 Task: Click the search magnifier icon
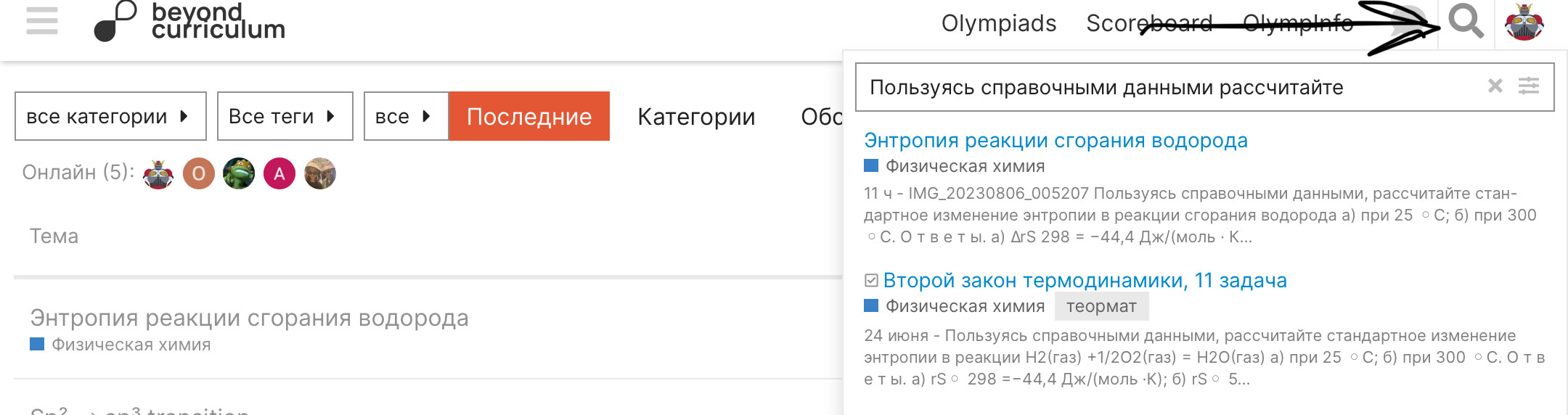tap(1466, 22)
